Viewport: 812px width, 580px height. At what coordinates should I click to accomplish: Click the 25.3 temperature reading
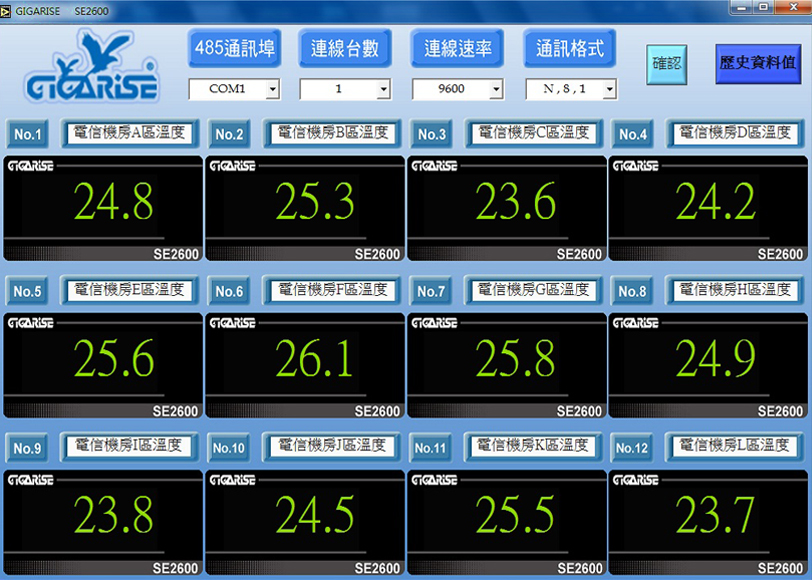coord(315,201)
